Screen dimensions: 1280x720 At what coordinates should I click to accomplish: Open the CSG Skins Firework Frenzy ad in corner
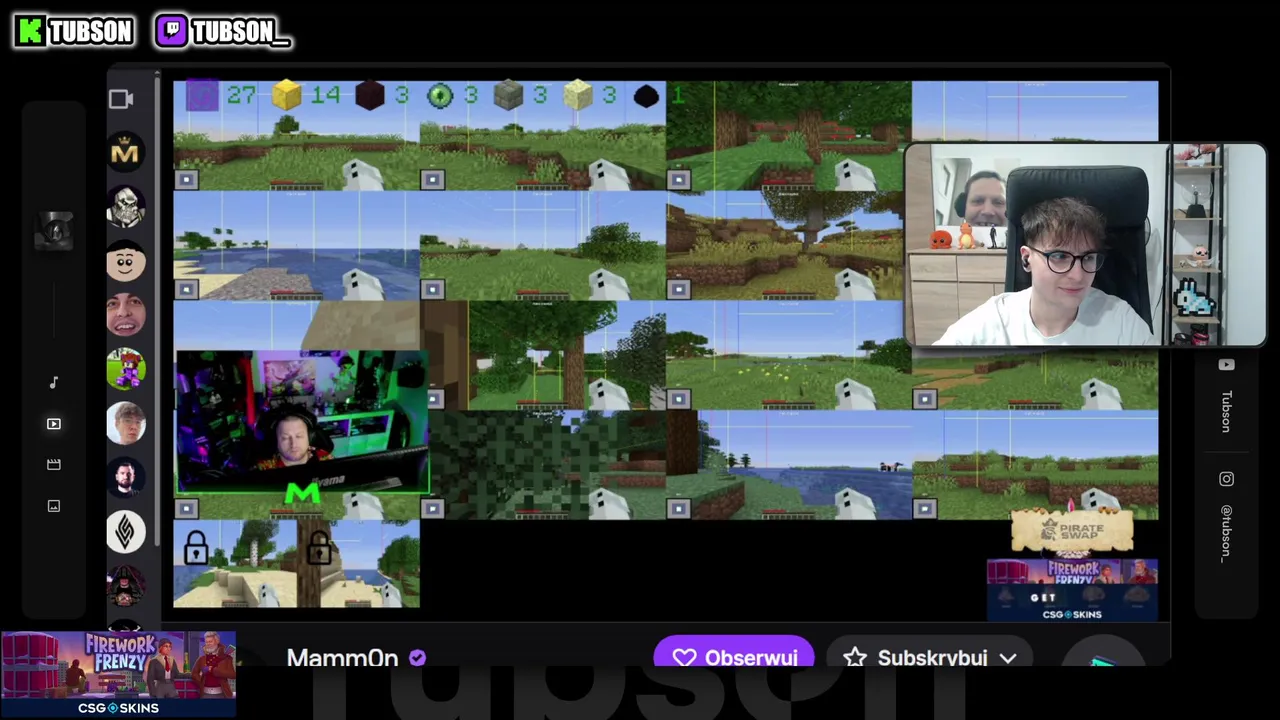118,674
